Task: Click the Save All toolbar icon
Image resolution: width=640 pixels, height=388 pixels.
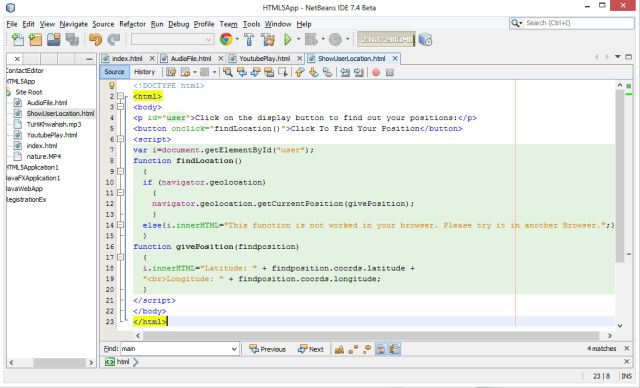Action: click(73, 40)
